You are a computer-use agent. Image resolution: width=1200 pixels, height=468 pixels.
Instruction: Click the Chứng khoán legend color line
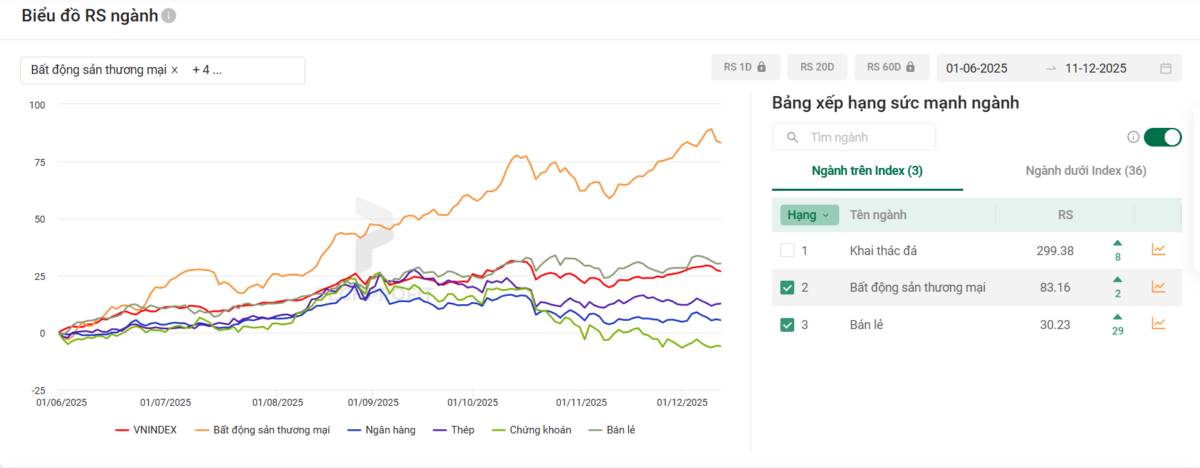(500, 430)
